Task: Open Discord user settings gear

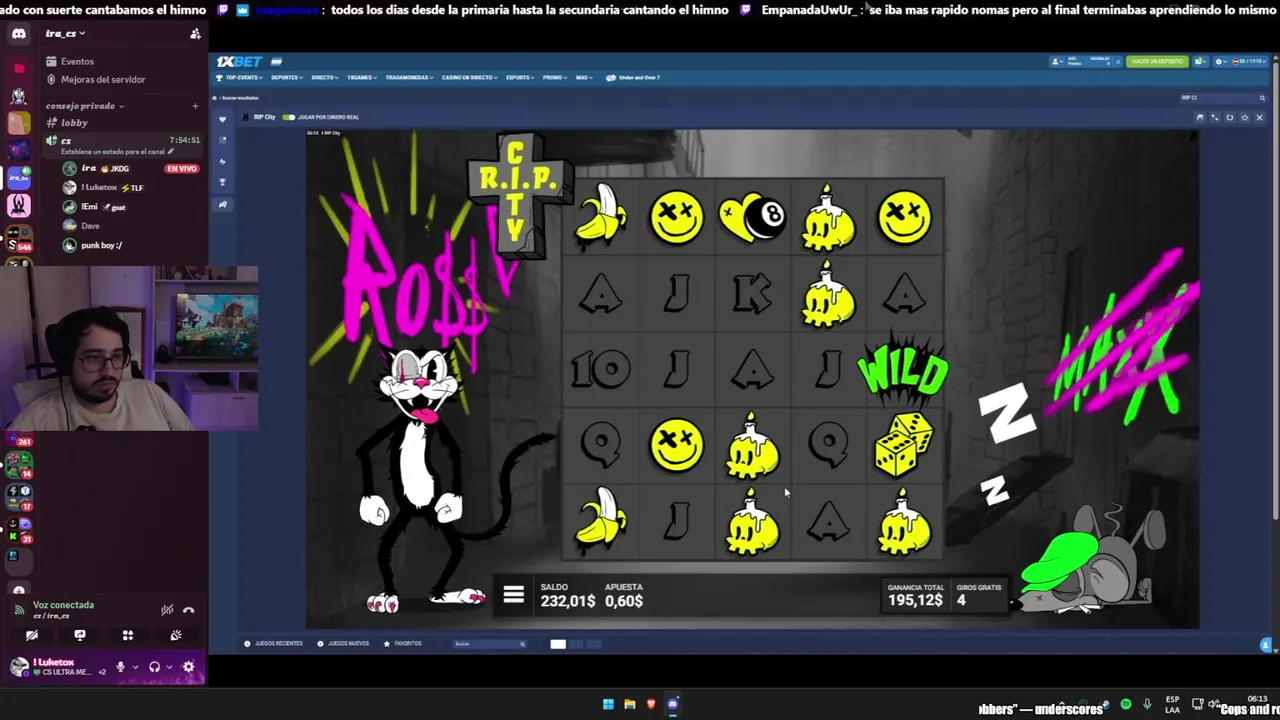Action: pos(188,667)
